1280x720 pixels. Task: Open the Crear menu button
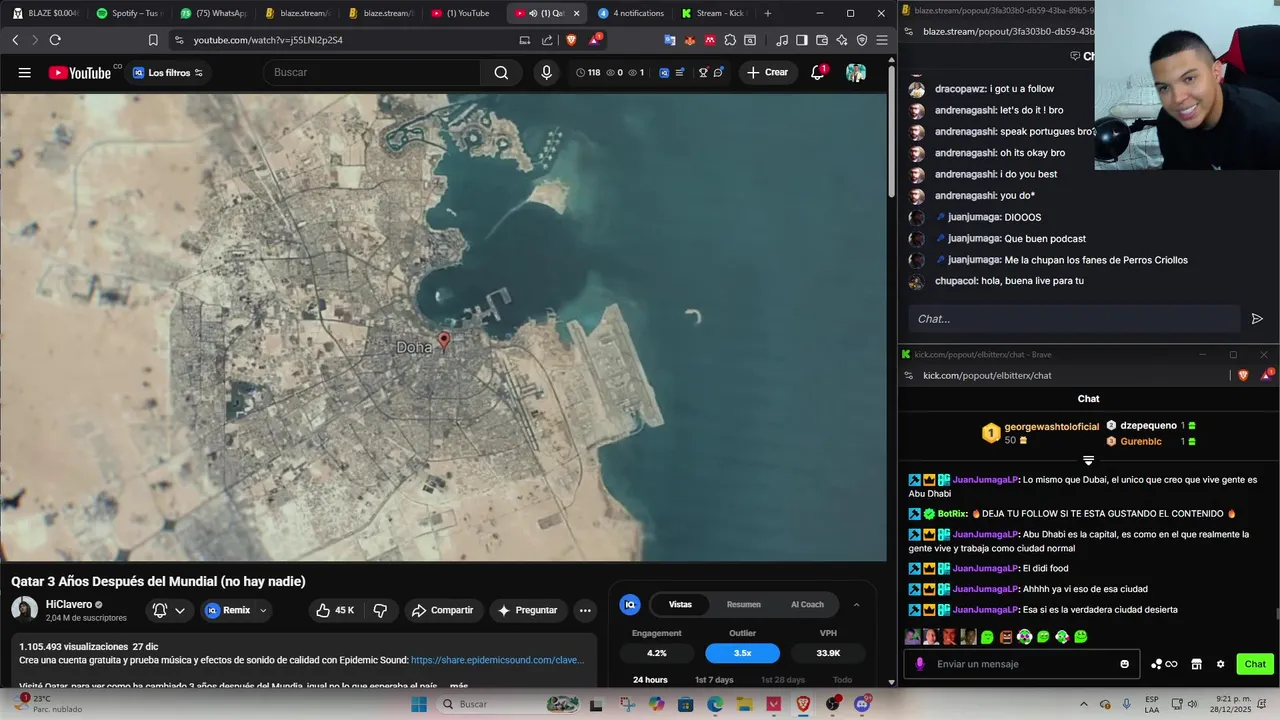pos(767,72)
